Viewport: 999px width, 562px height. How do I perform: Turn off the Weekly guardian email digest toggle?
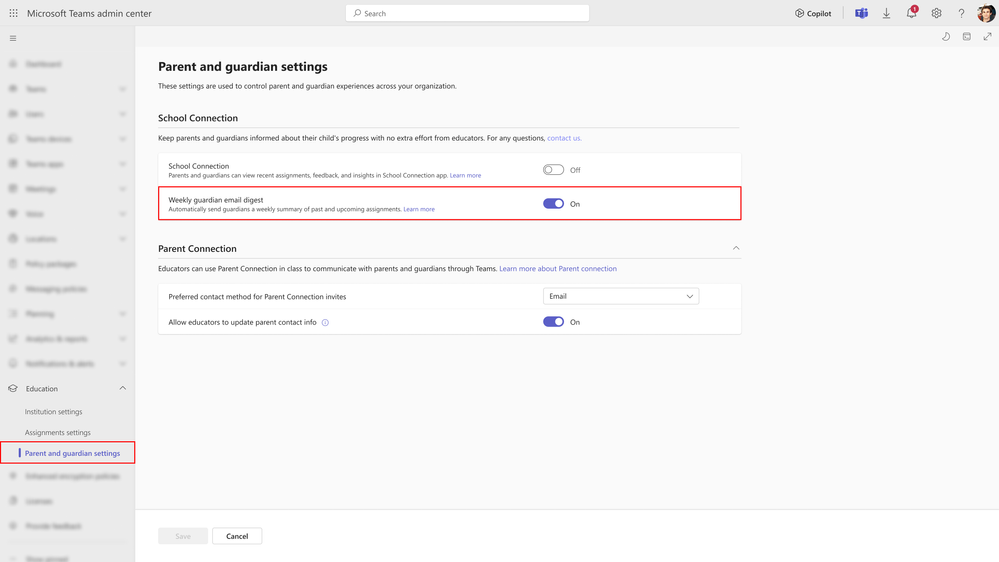point(553,203)
